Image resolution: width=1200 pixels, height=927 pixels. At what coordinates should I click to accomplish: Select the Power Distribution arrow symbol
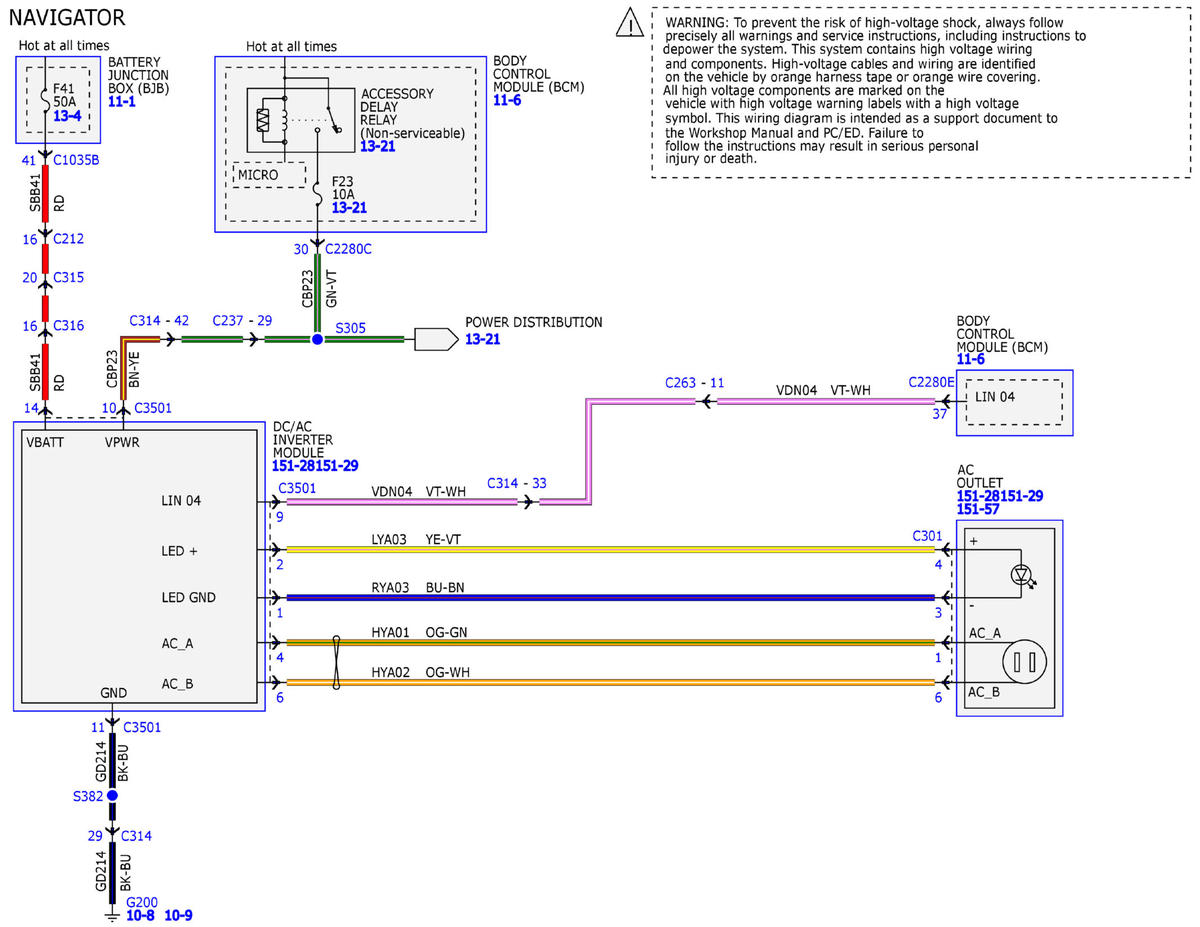(x=438, y=339)
